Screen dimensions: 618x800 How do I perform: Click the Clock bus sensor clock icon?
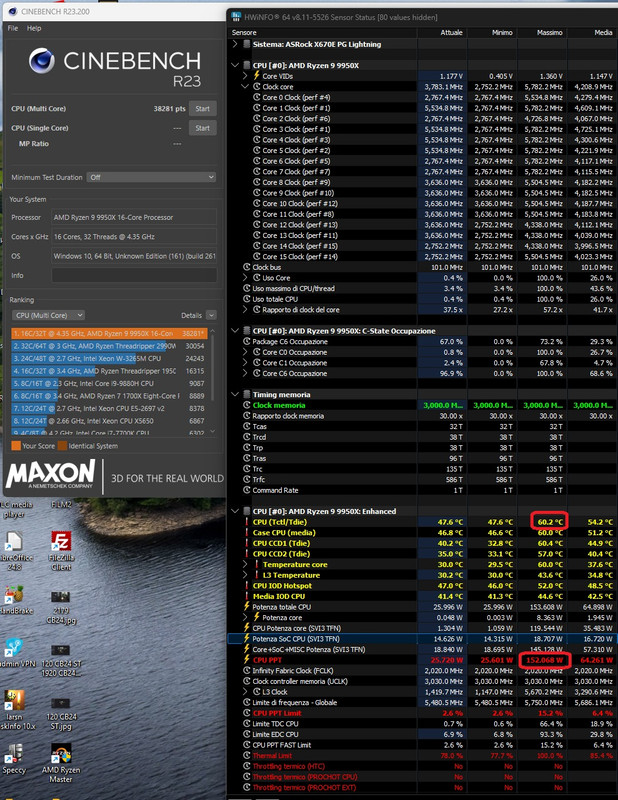pyautogui.click(x=247, y=267)
